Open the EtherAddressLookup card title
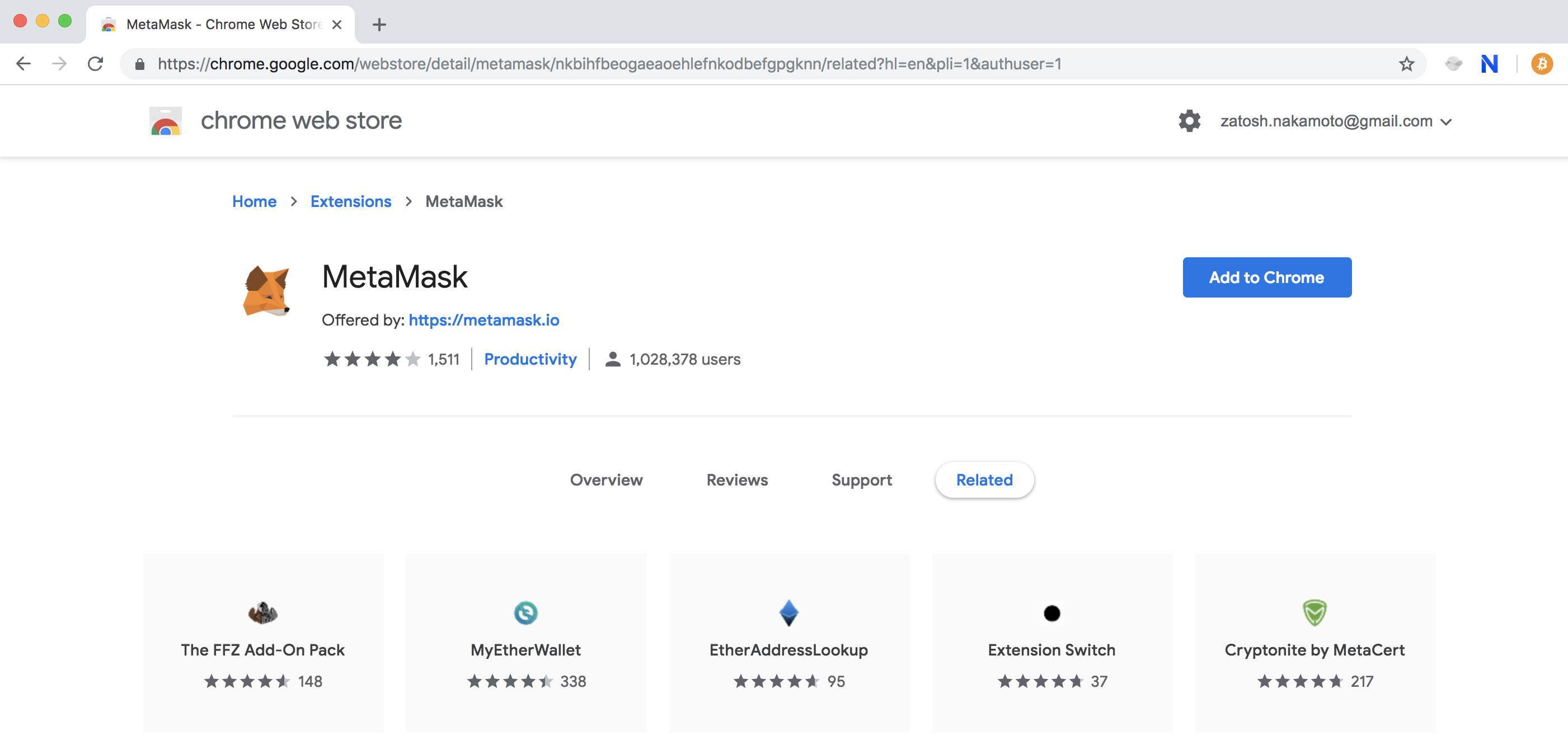This screenshot has width=1568, height=745. (789, 650)
